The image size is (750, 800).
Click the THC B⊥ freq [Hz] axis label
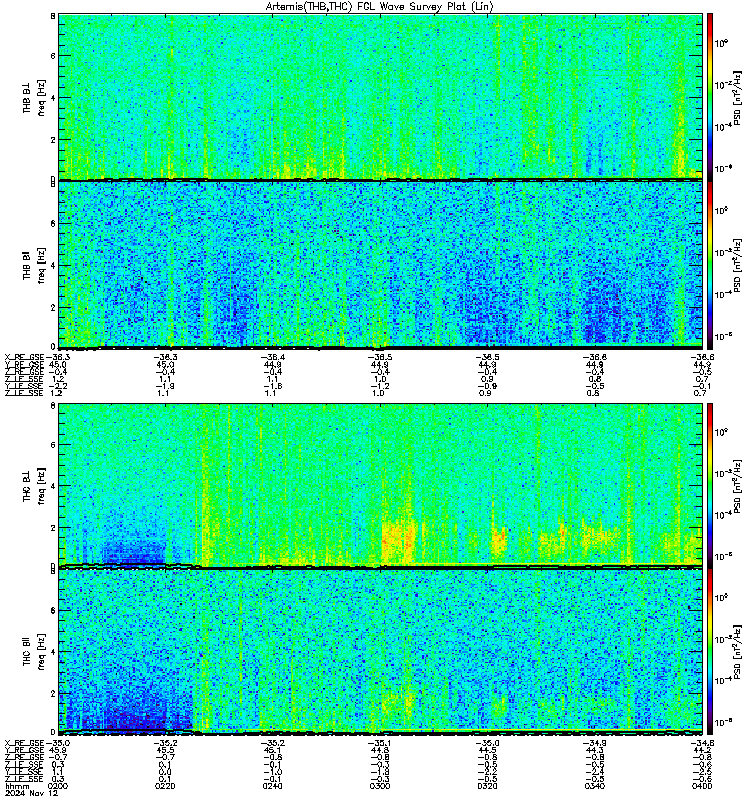coord(34,486)
